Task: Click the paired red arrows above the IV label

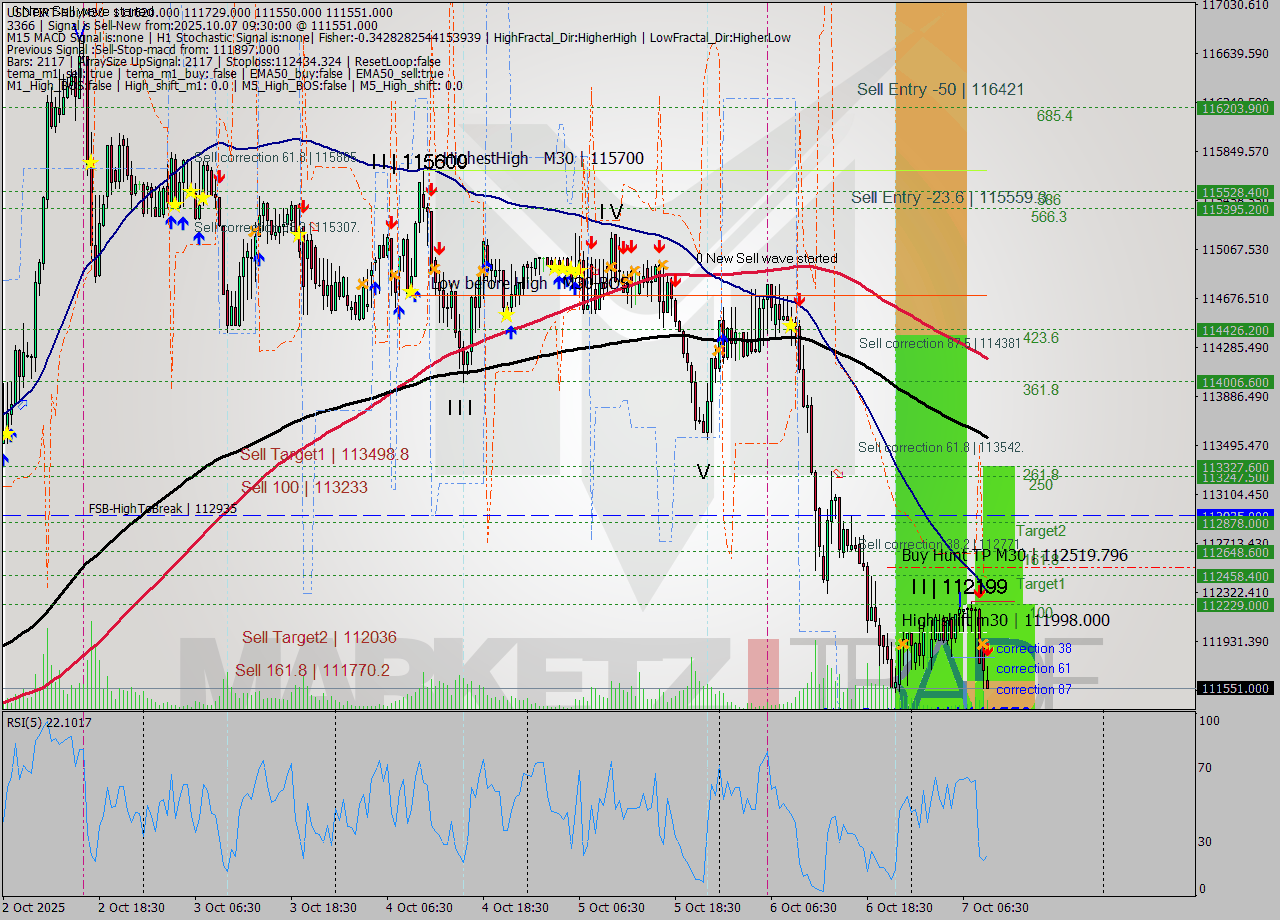Action: pos(626,245)
